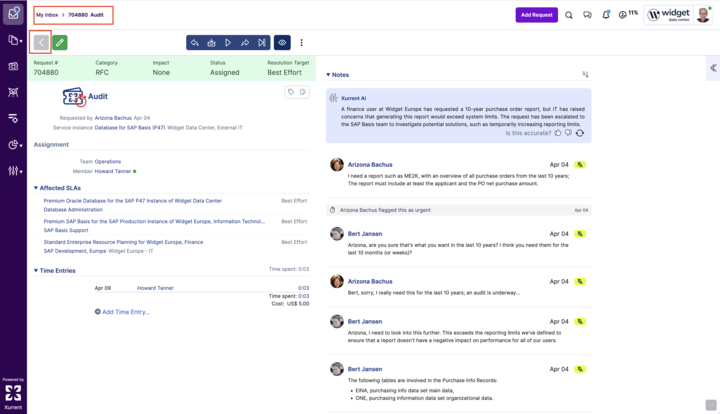The image size is (720, 414).
Task: Toggle the eye watch button
Action: 282,43
